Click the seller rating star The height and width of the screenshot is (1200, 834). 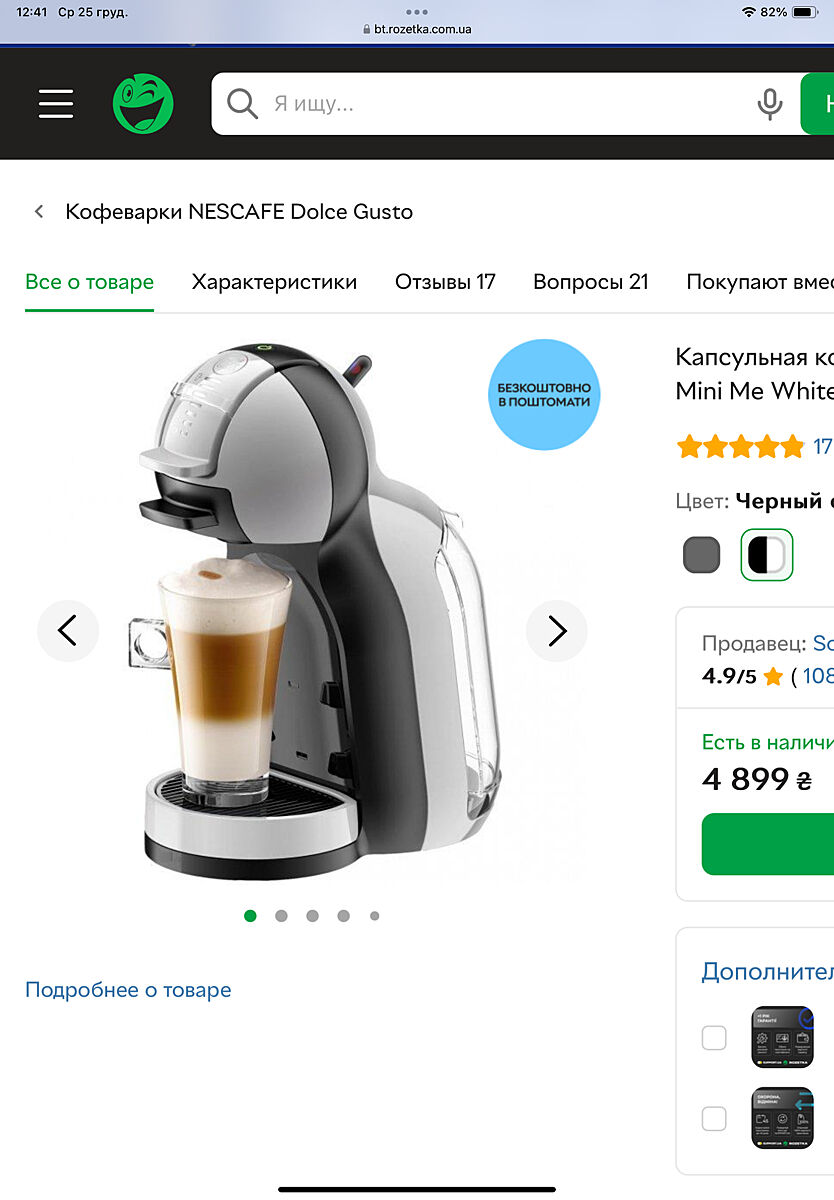click(x=773, y=677)
